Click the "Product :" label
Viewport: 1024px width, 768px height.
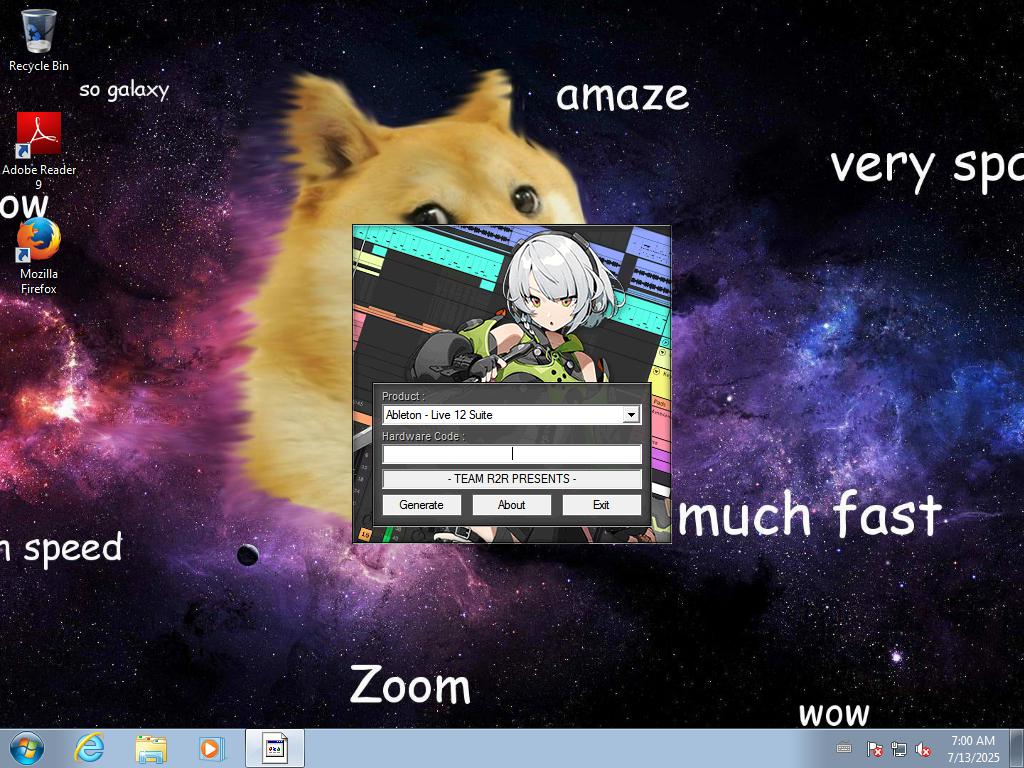point(404,396)
